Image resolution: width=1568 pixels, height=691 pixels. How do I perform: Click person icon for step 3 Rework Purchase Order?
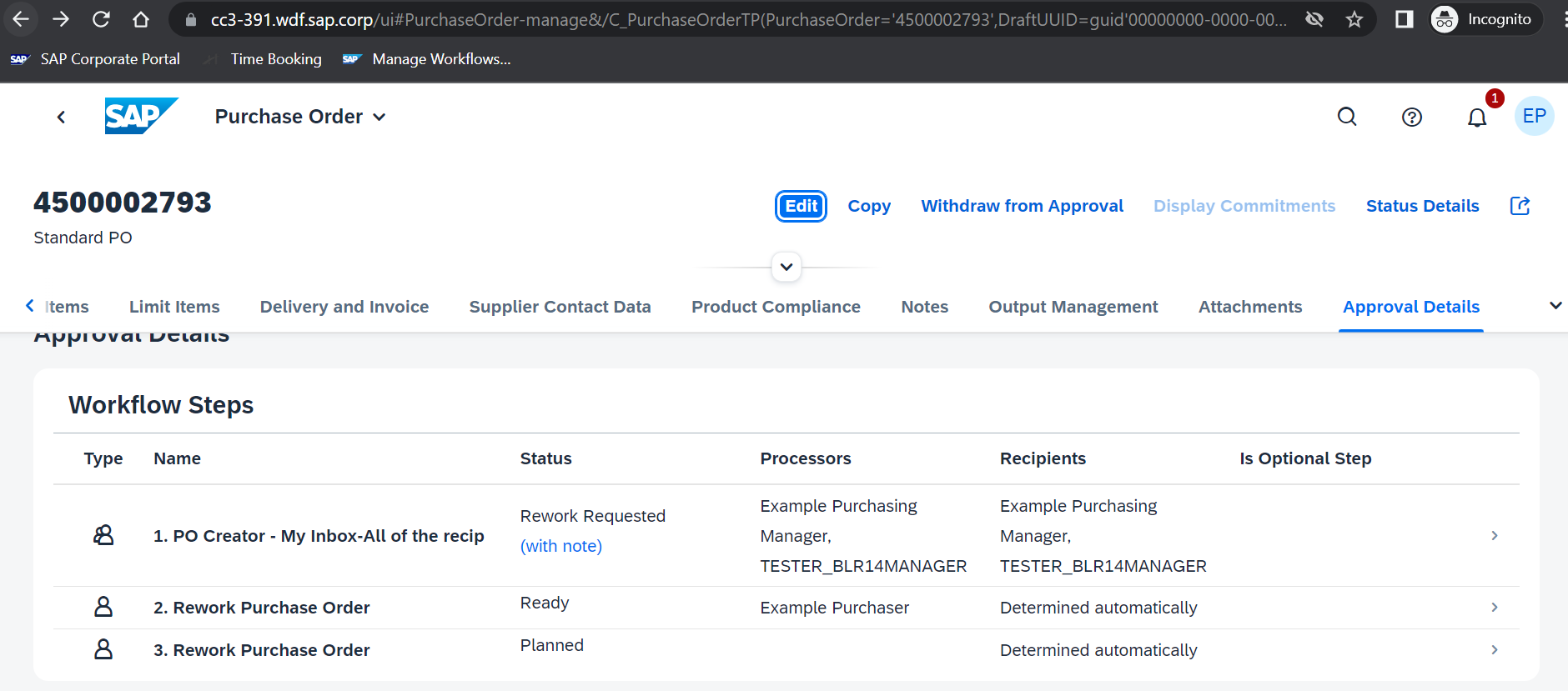click(103, 649)
